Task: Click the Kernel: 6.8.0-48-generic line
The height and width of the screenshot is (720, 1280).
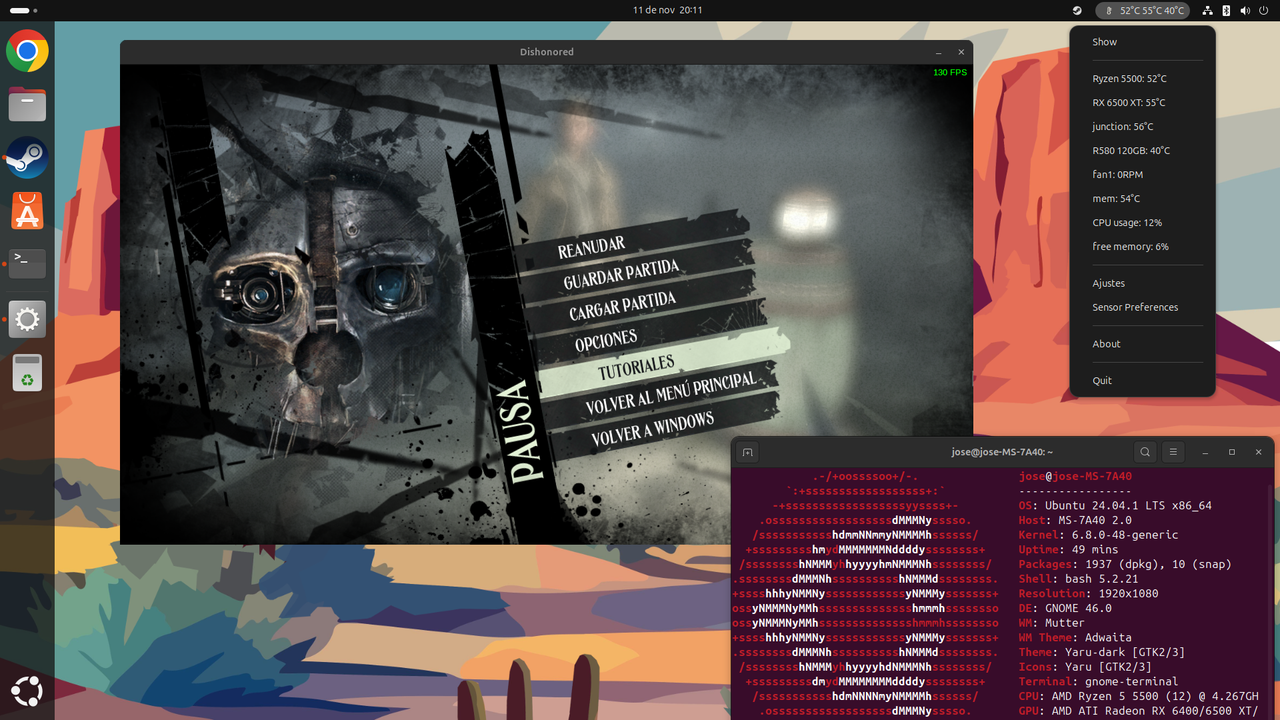Action: click(1098, 535)
